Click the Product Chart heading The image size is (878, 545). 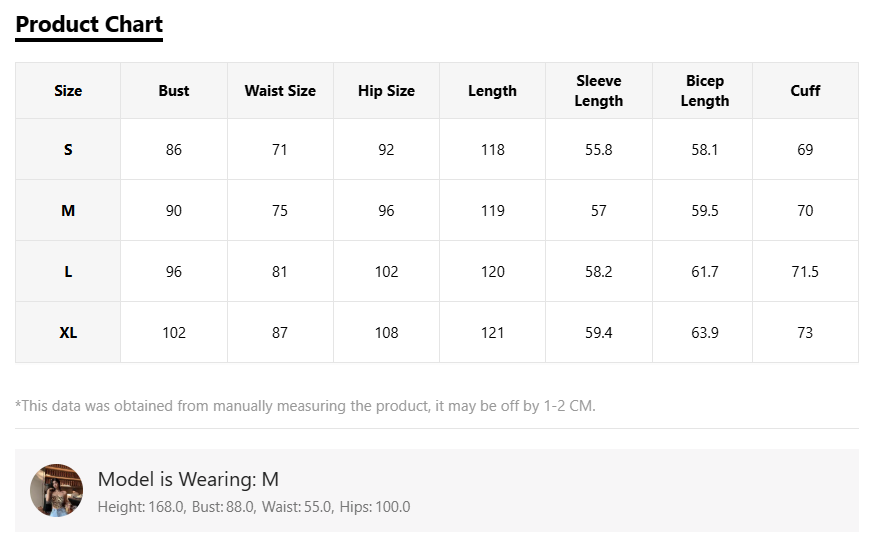coord(89,25)
